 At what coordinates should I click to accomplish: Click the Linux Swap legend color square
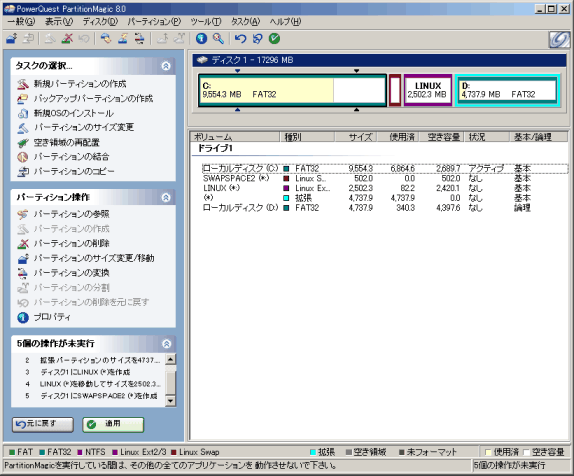[x=174, y=453]
